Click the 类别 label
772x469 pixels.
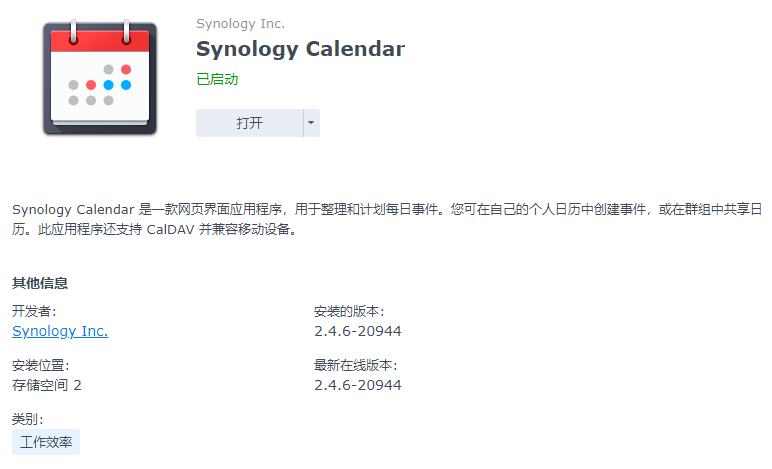28,419
